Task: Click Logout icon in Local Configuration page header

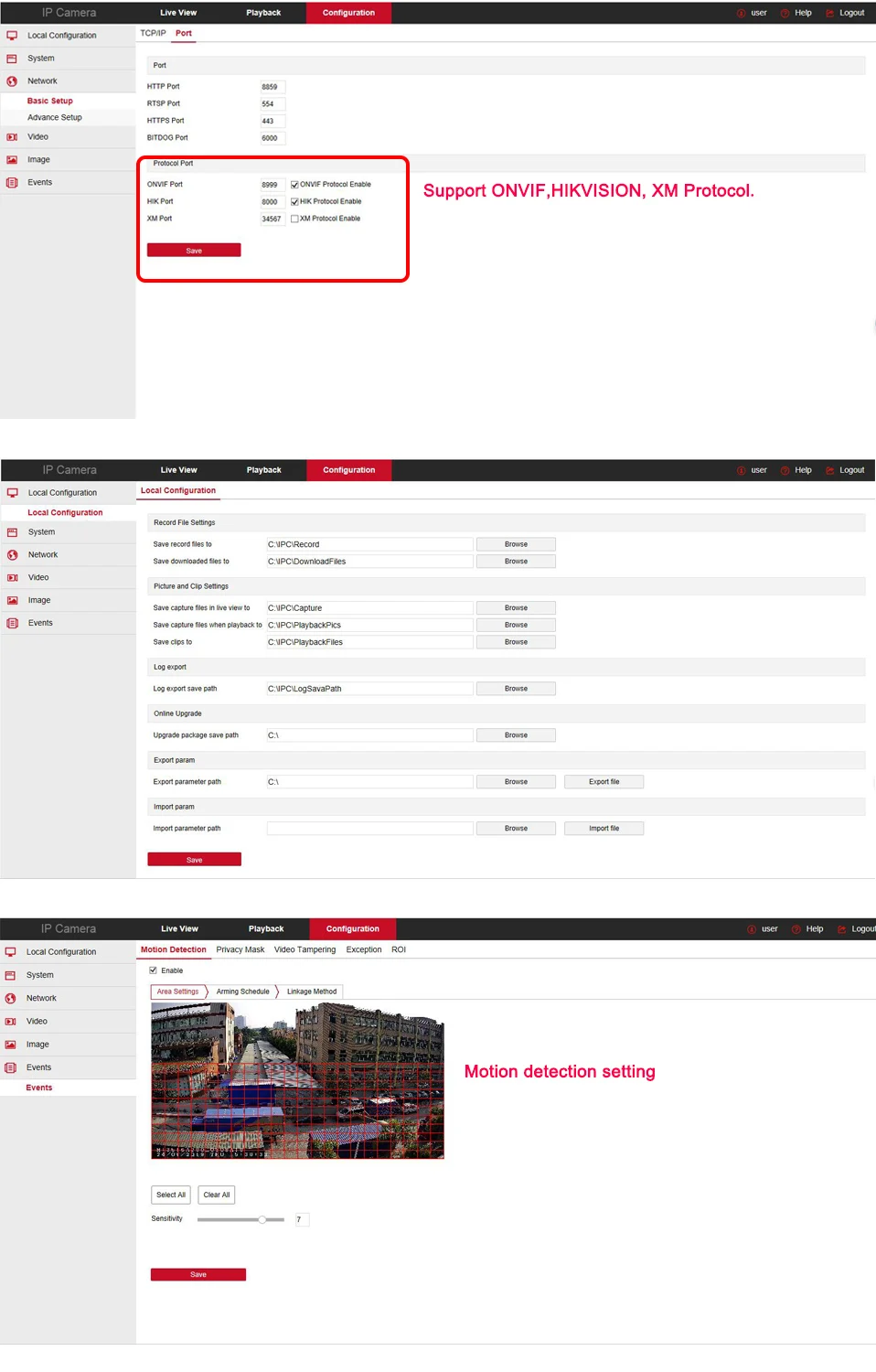Action: [830, 470]
